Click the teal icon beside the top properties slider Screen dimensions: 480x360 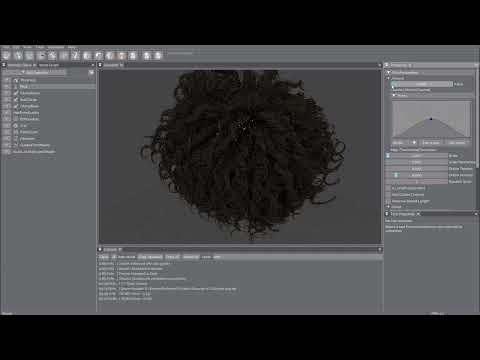pos(393,84)
